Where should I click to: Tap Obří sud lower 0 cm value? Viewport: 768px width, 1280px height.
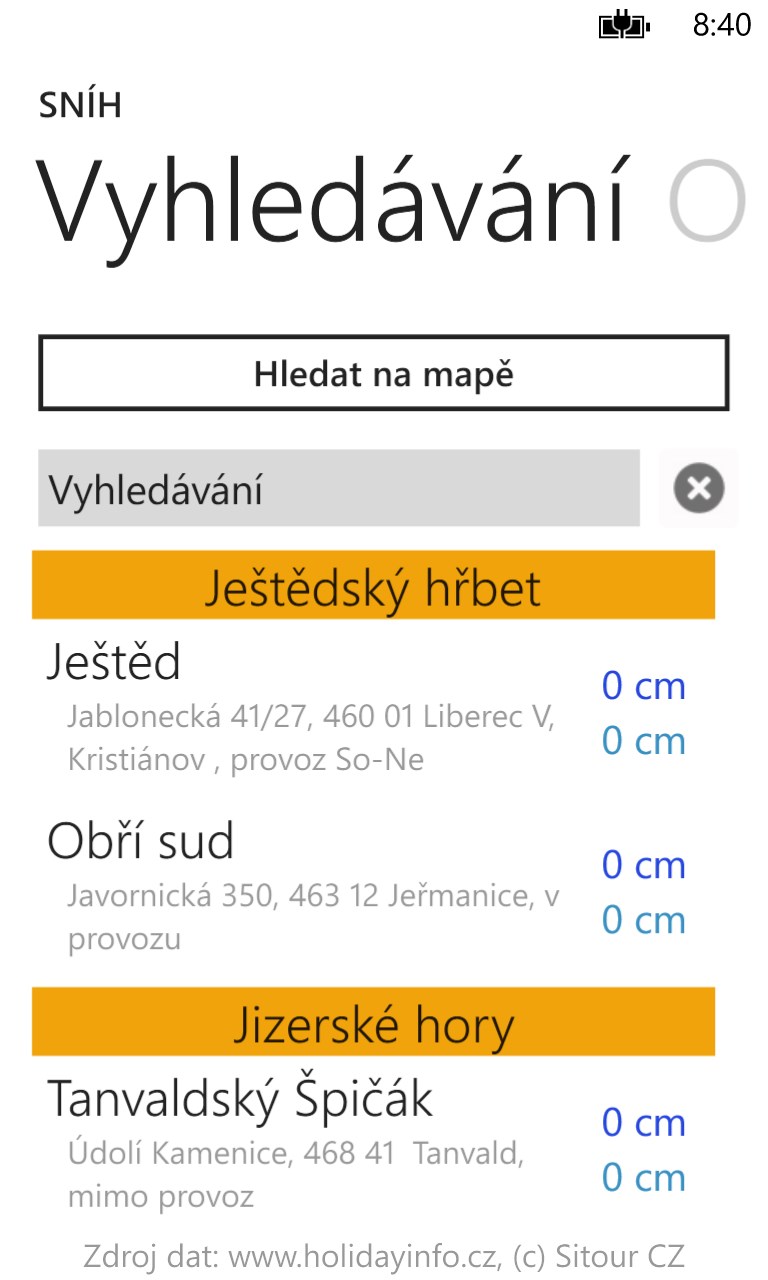[643, 920]
